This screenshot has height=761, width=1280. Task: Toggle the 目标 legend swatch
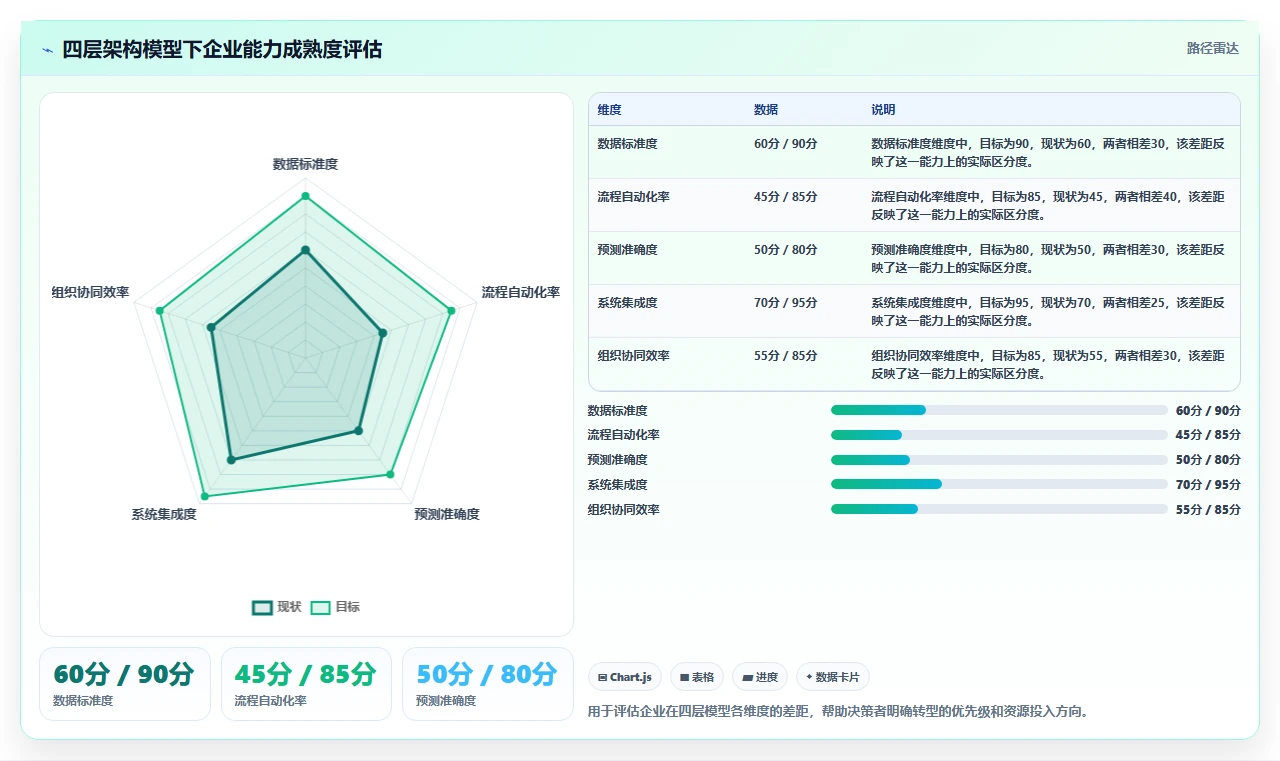click(320, 607)
